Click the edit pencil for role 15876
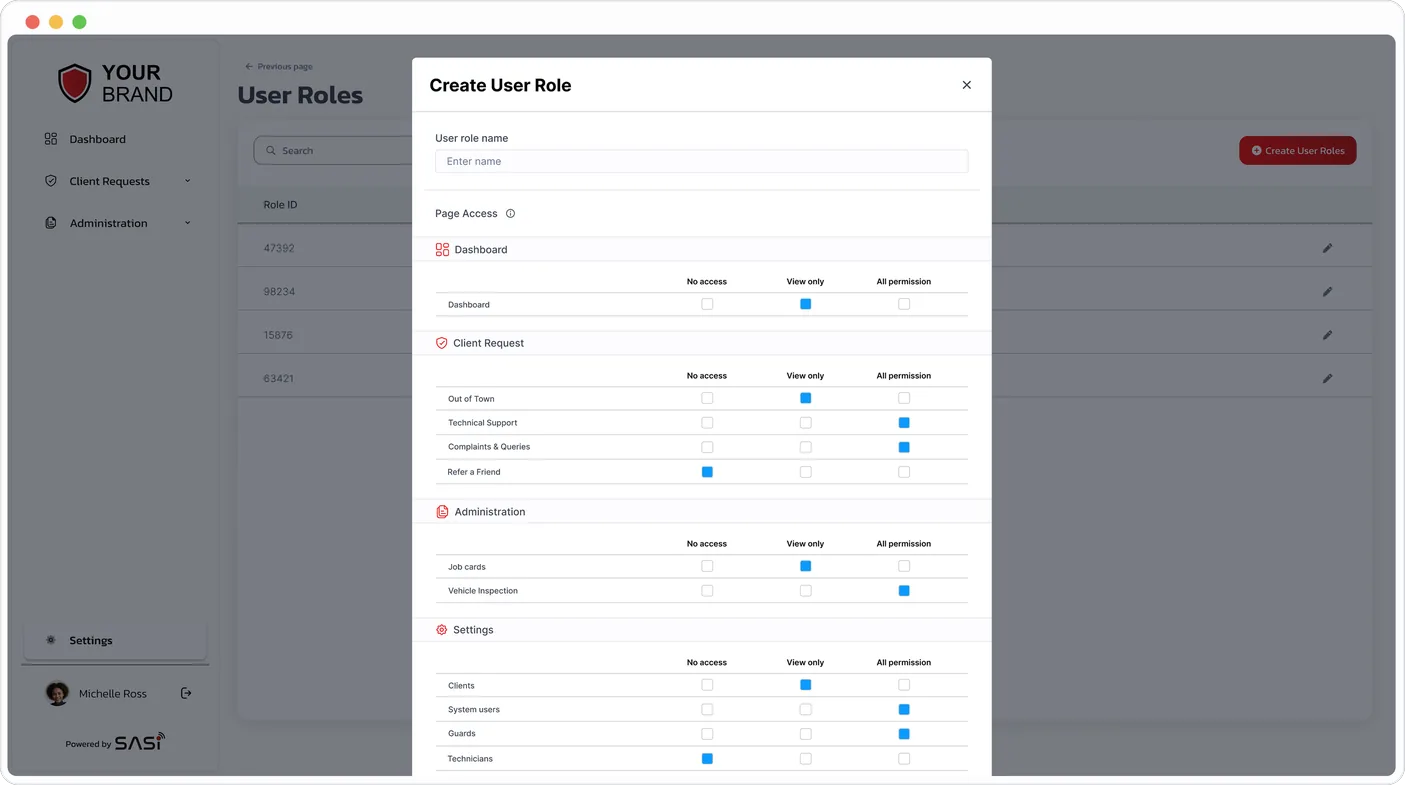Viewport: 1405px width, 785px height. point(1327,335)
